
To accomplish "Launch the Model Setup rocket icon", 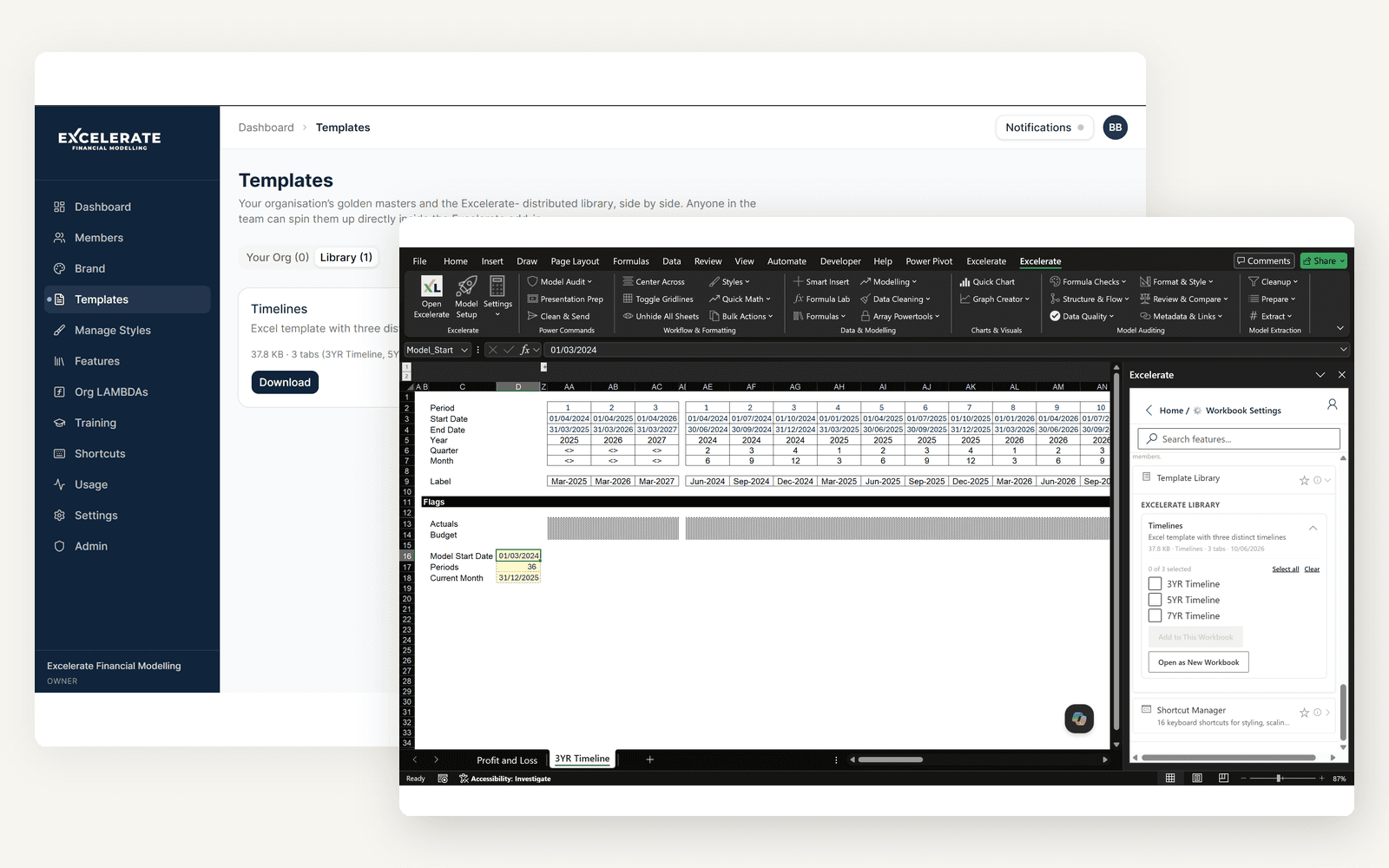I will pos(466,297).
